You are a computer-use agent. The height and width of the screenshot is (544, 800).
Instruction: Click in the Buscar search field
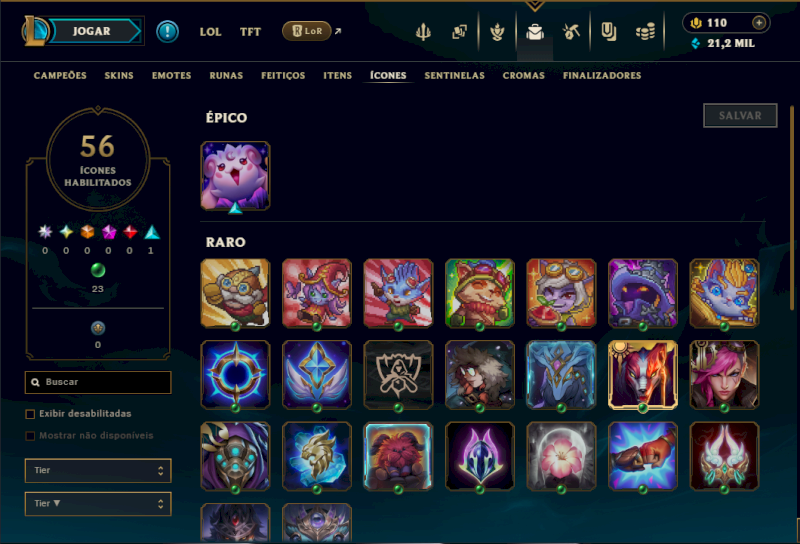tap(98, 382)
